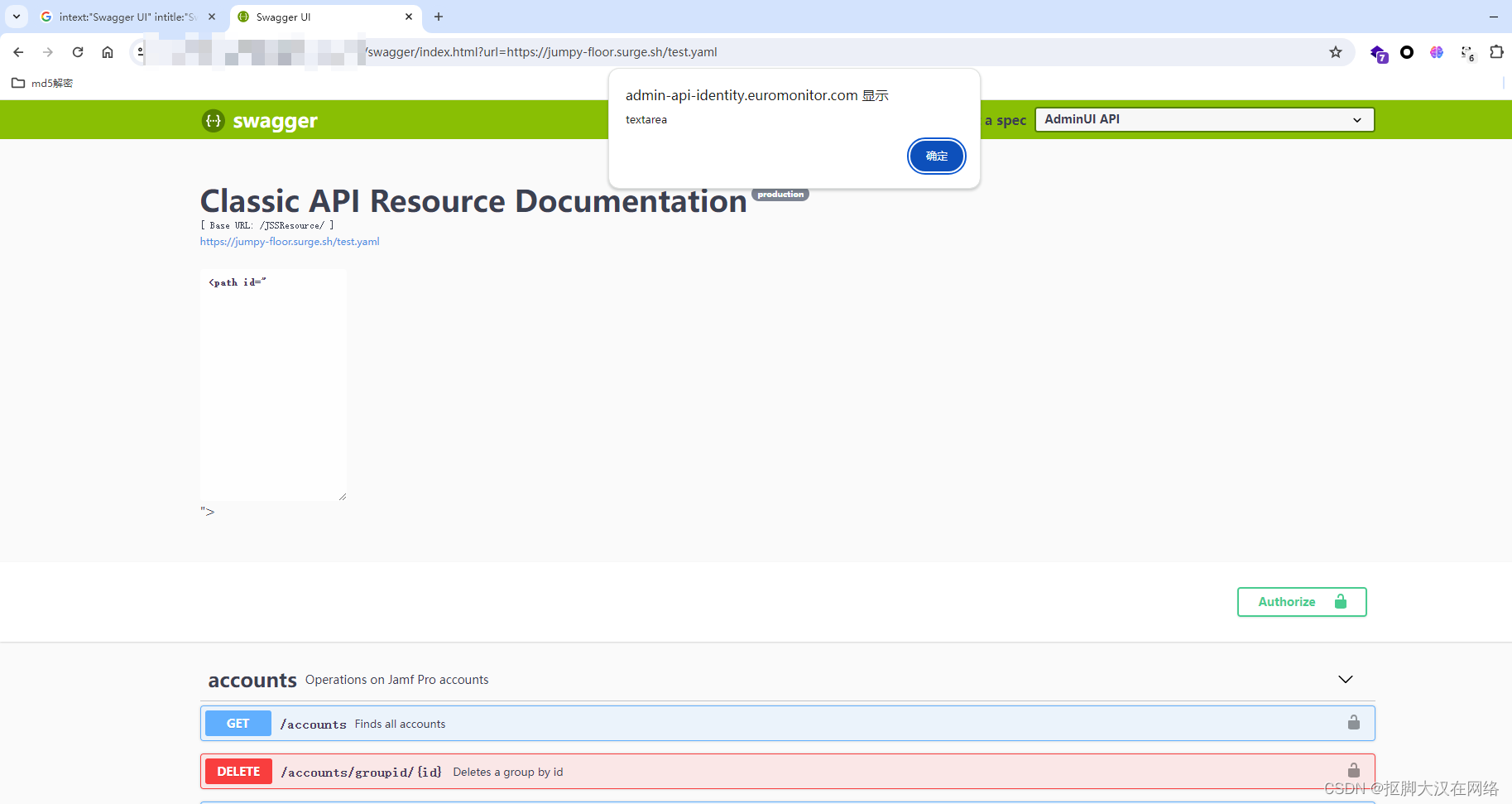Click the colorful brain extension icon
This screenshot has height=804, width=1512.
pos(1437,52)
